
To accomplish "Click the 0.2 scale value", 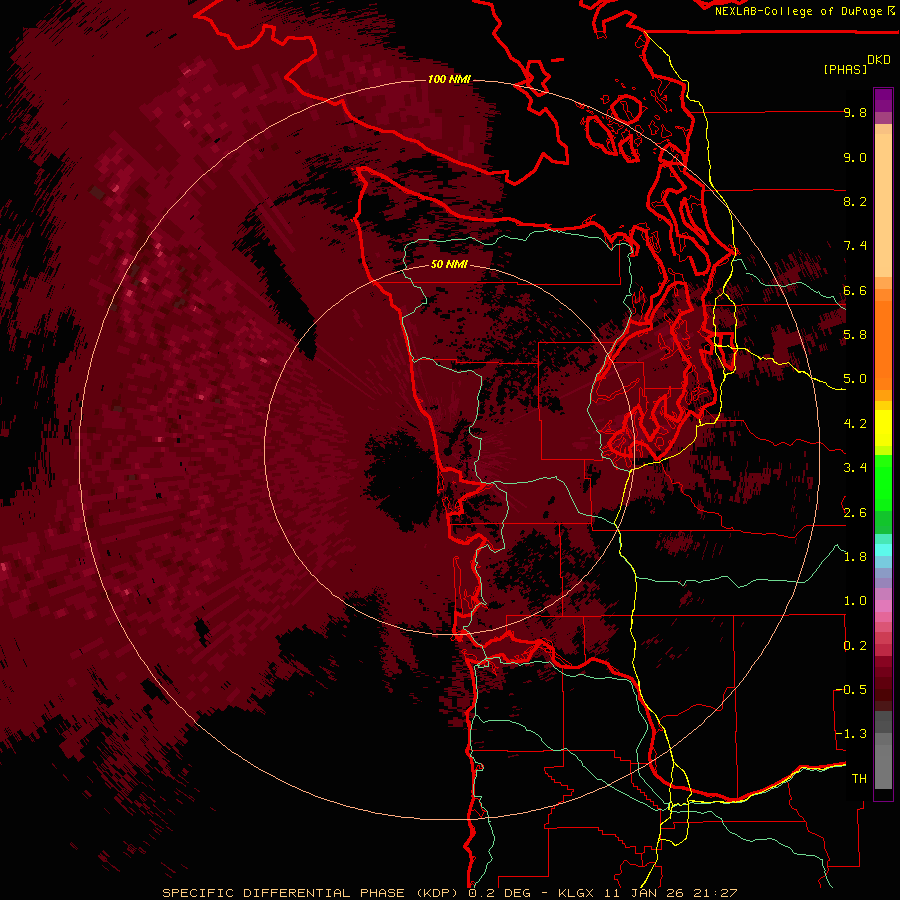I will point(855,646).
